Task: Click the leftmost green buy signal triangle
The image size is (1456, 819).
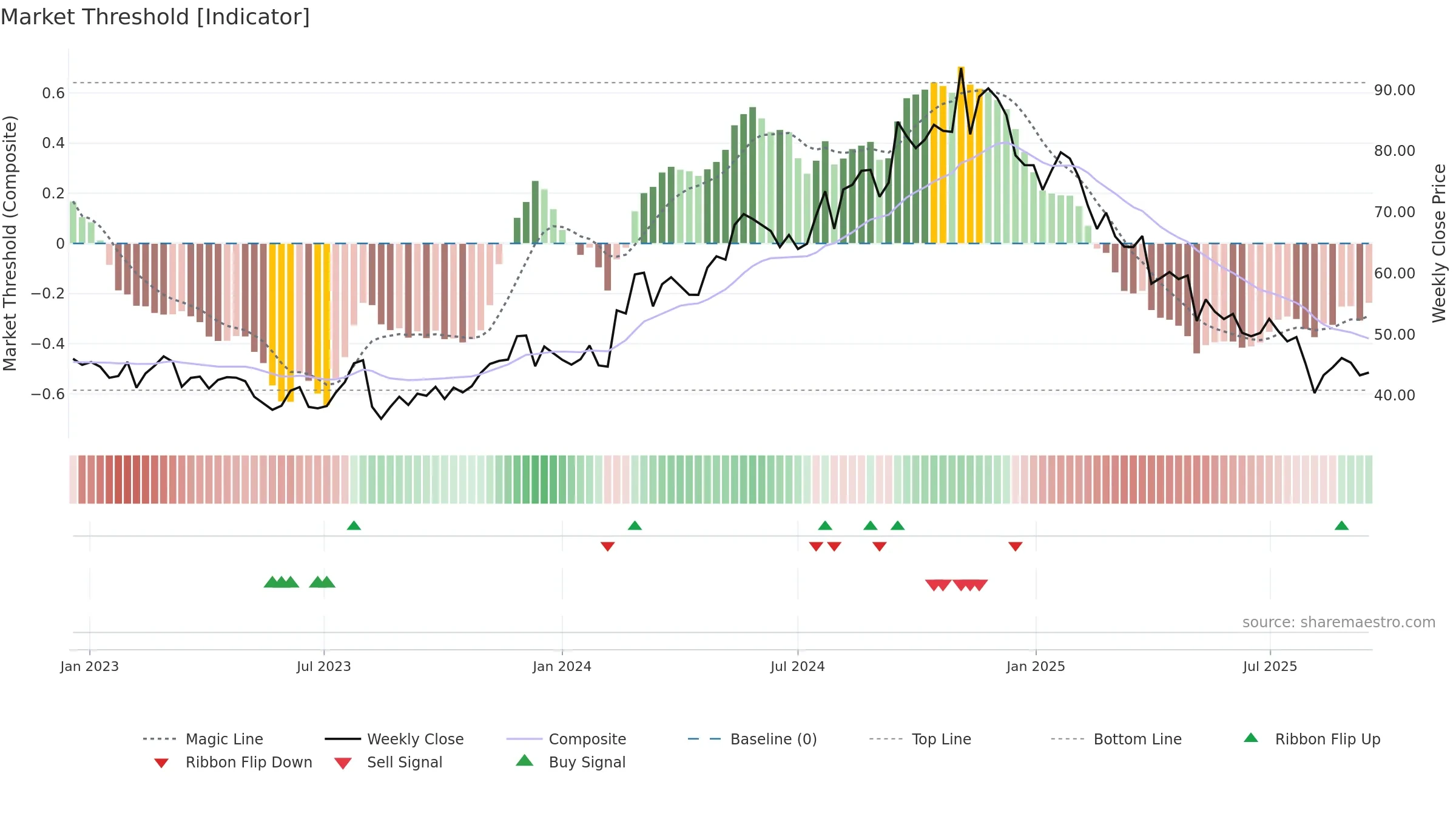Action: [x=272, y=582]
